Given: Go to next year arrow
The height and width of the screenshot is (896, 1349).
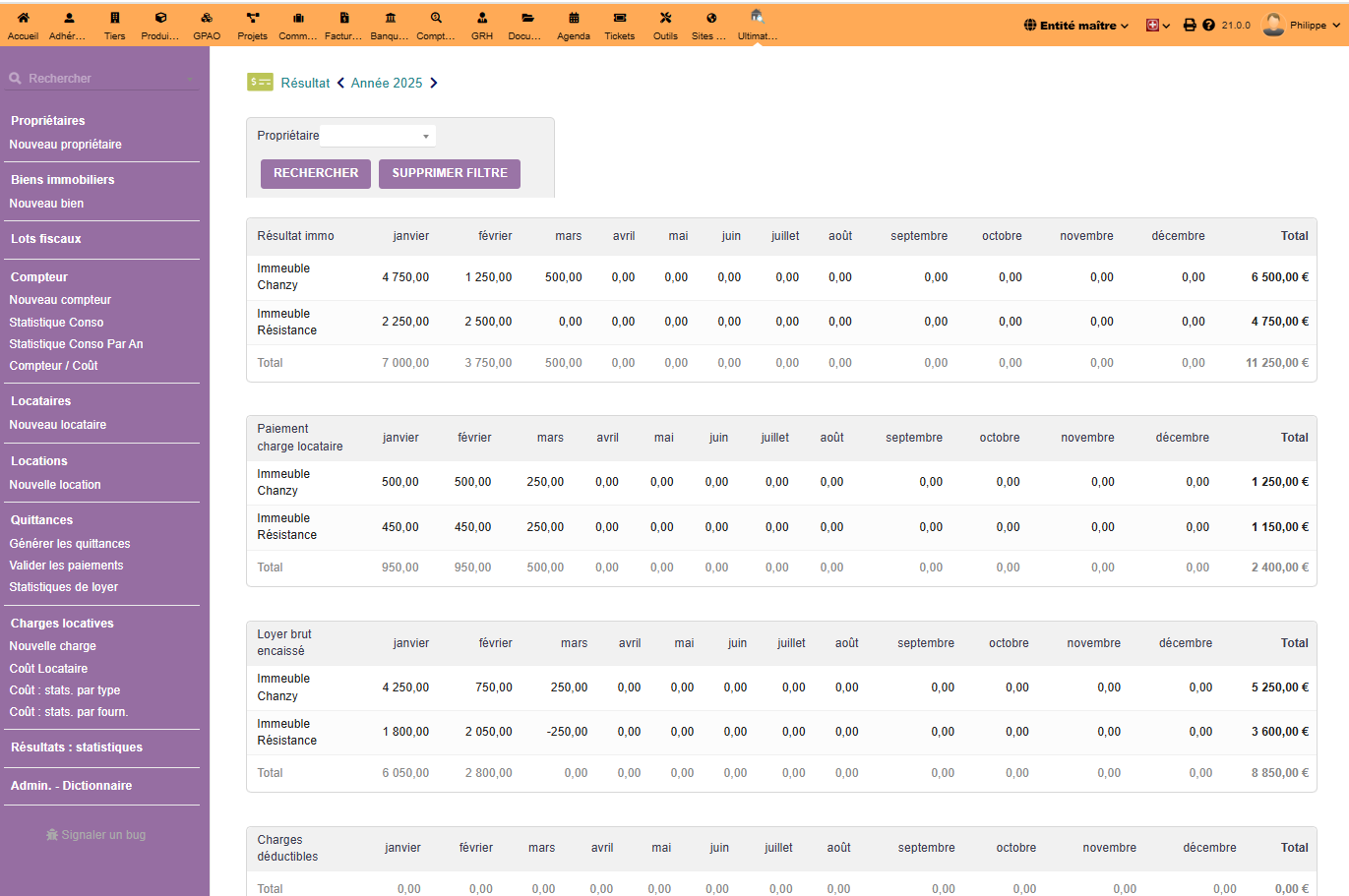Looking at the screenshot, I should (433, 83).
